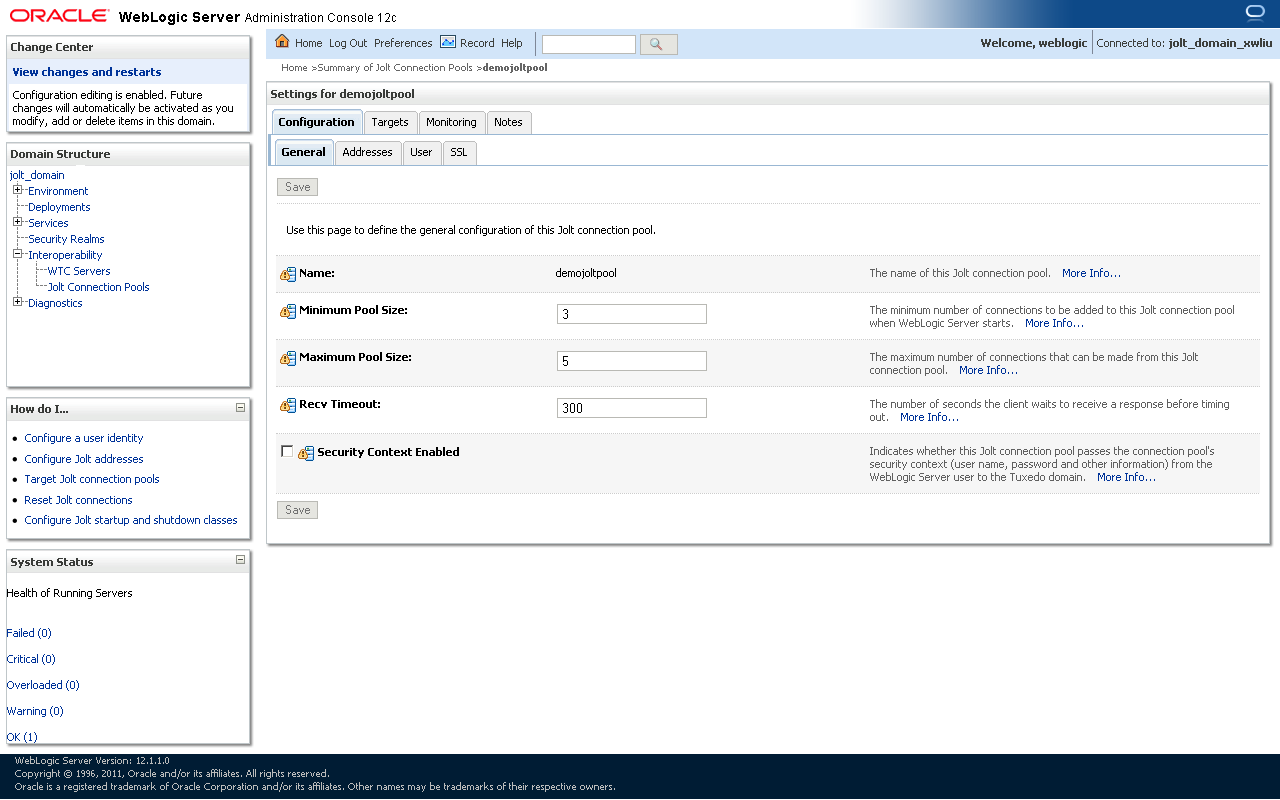Open Services in the domain tree
The height and width of the screenshot is (800, 1280).
48,223
